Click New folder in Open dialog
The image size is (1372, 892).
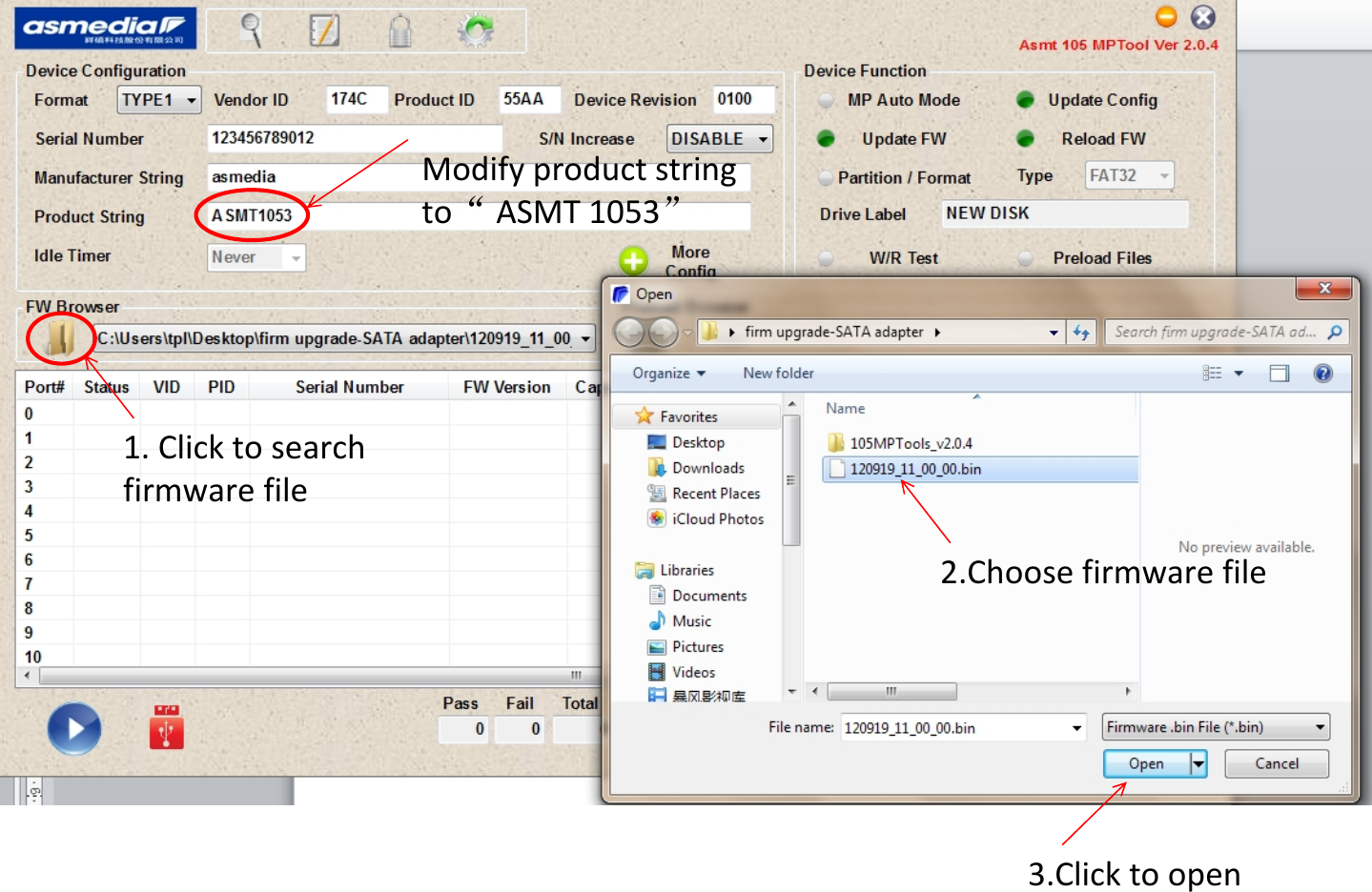click(x=778, y=374)
